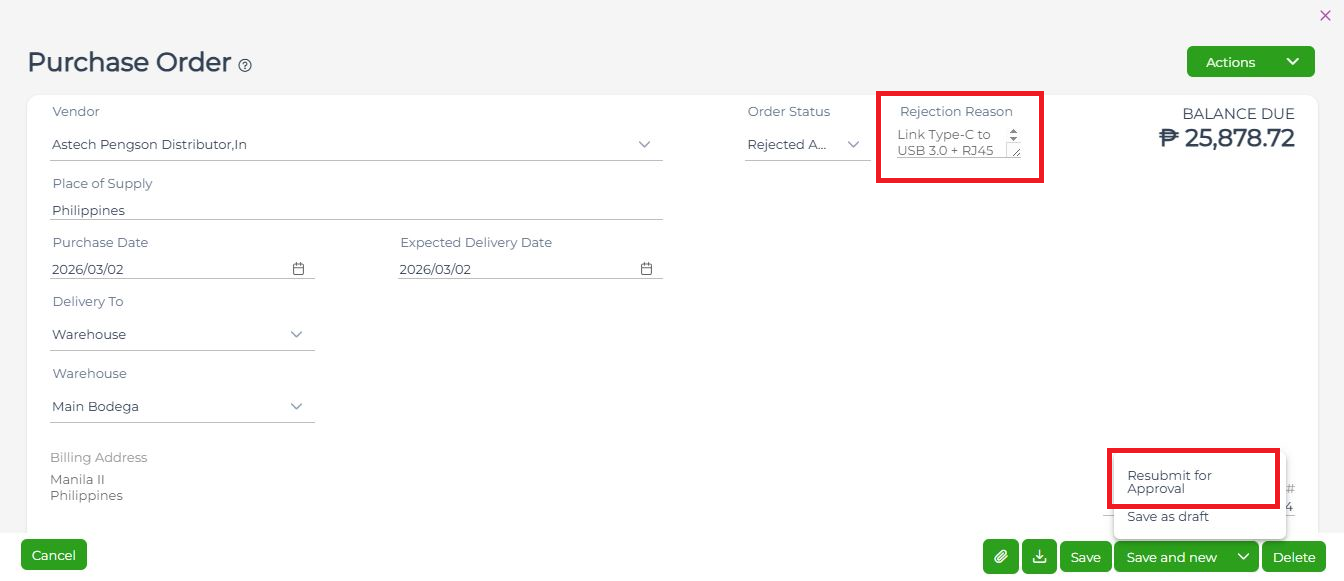The height and width of the screenshot is (581, 1344).
Task: Click the Save button
Action: tap(1085, 557)
